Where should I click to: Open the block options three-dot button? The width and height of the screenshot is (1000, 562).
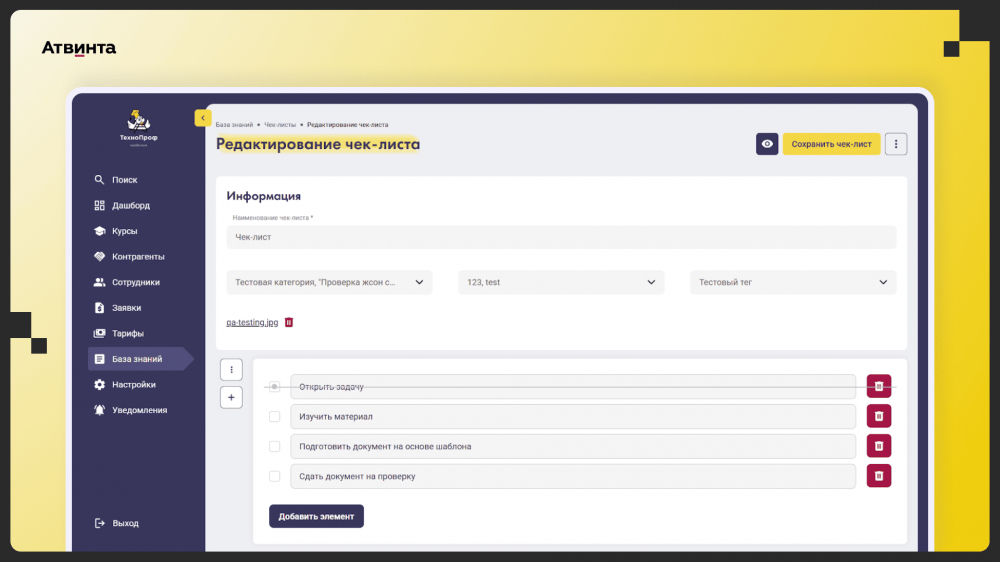point(232,369)
